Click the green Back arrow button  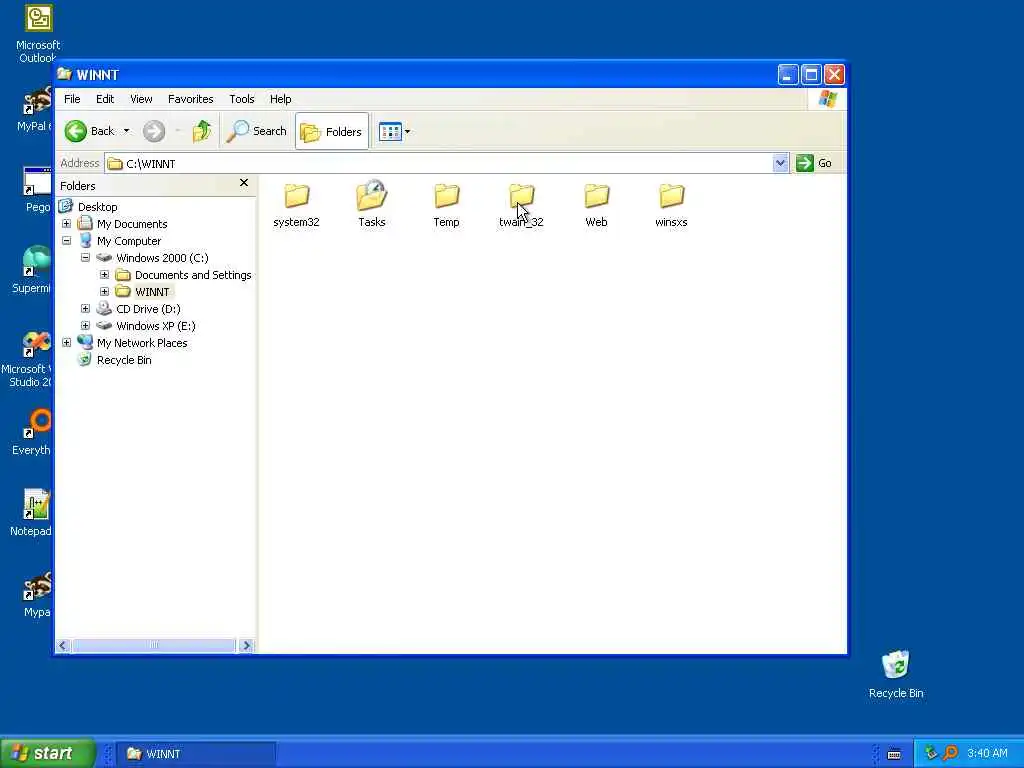click(76, 131)
